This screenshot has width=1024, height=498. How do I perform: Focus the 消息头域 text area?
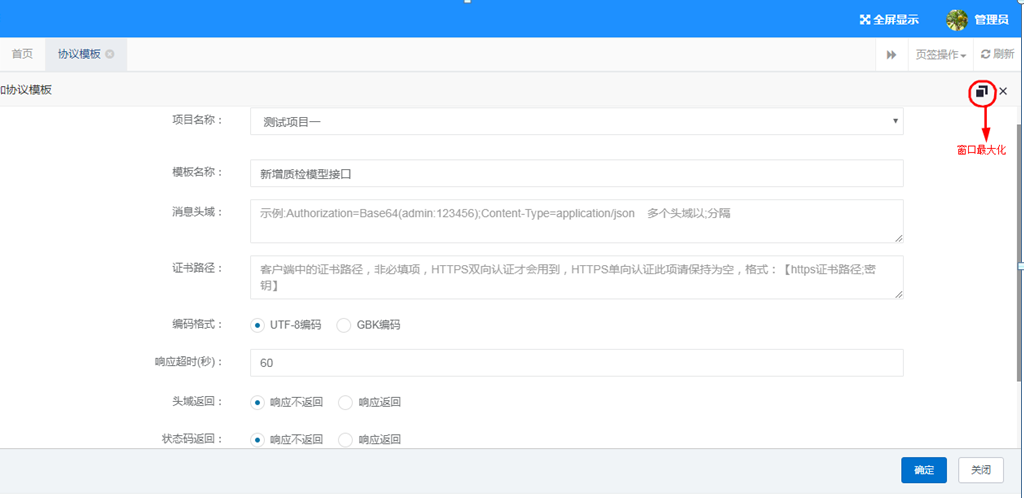coord(577,221)
